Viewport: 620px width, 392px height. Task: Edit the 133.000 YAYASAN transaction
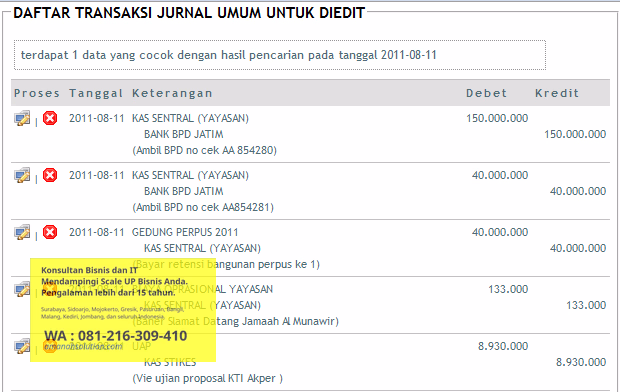tap(22, 289)
